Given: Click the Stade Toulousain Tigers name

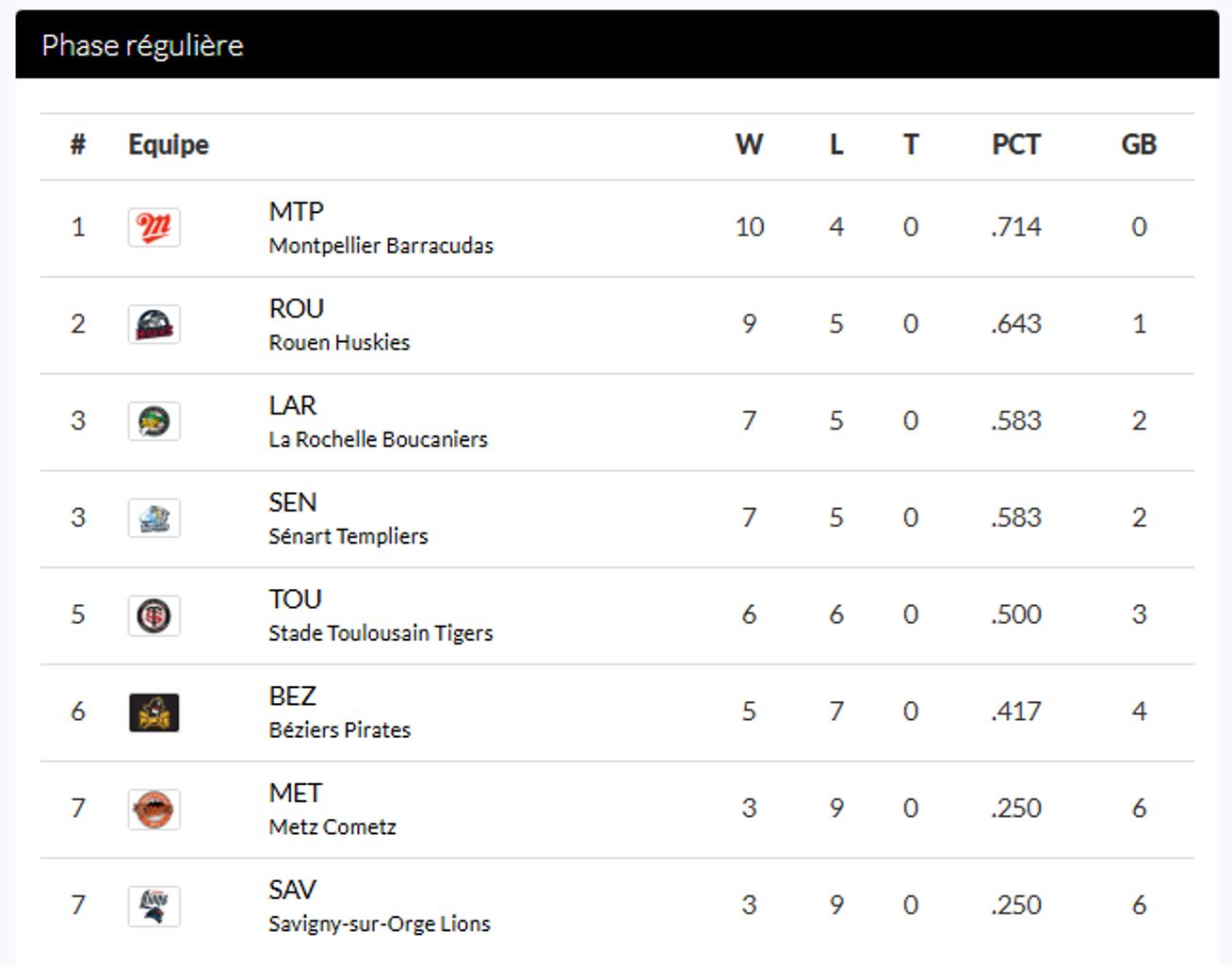Looking at the screenshot, I should coord(381,634).
